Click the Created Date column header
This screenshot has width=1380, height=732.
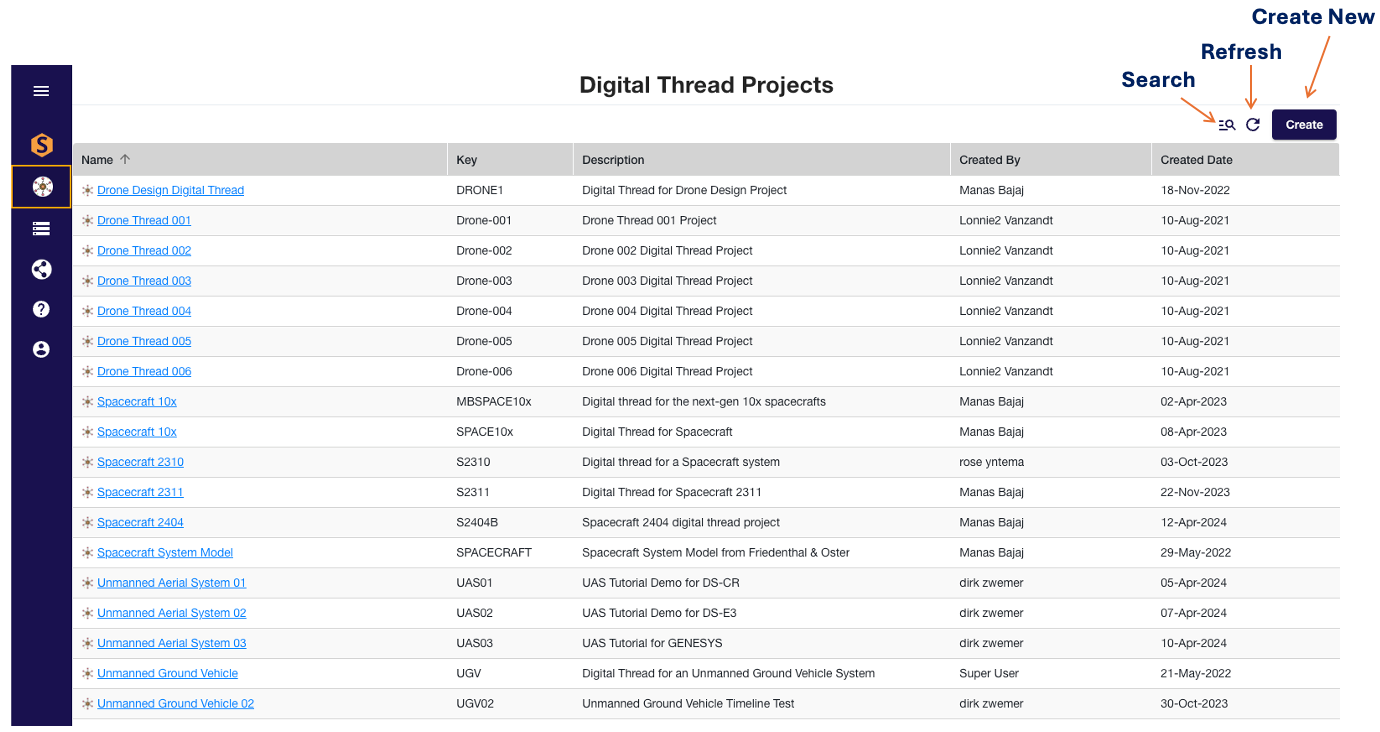click(1196, 160)
